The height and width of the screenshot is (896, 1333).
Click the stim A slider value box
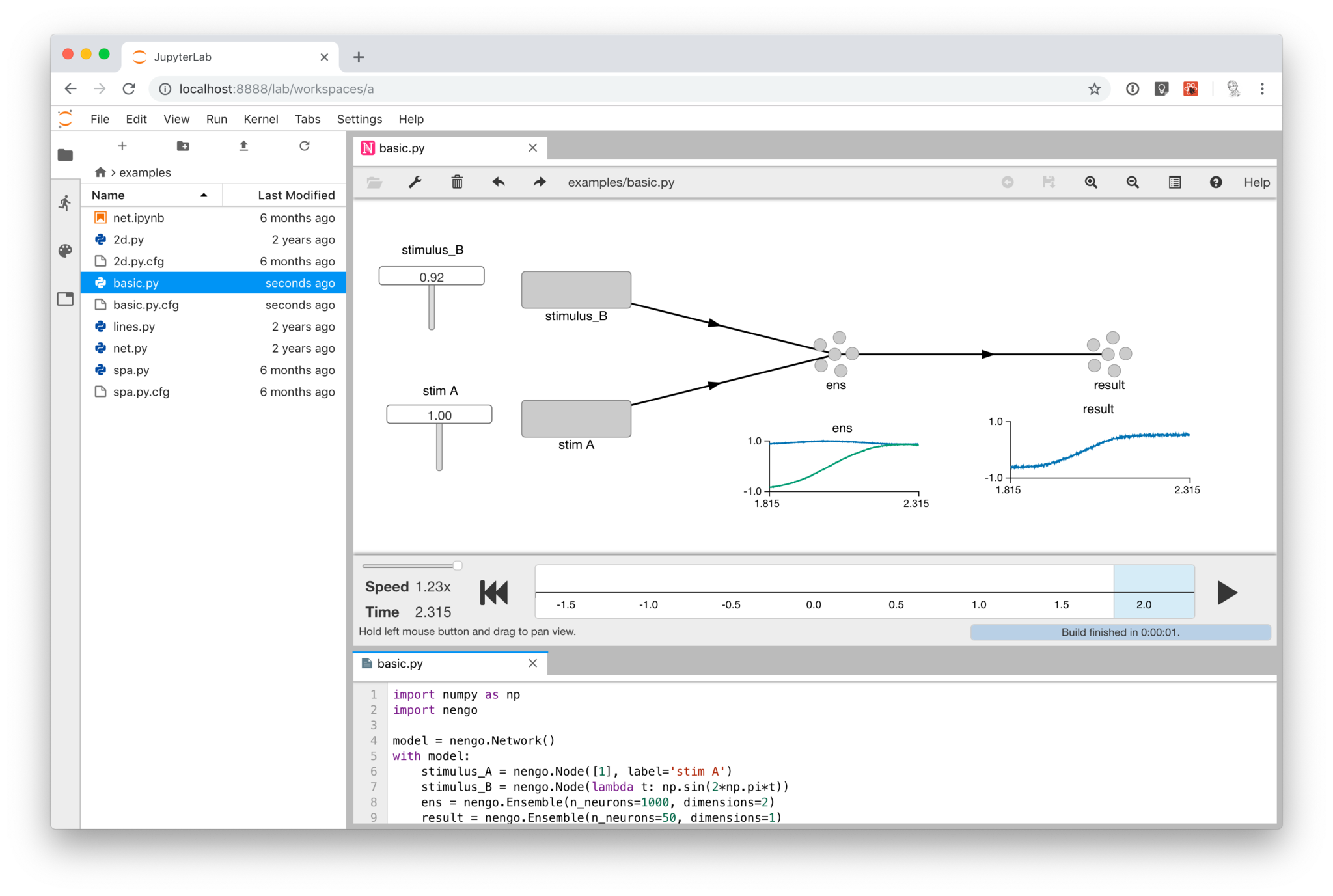click(439, 415)
